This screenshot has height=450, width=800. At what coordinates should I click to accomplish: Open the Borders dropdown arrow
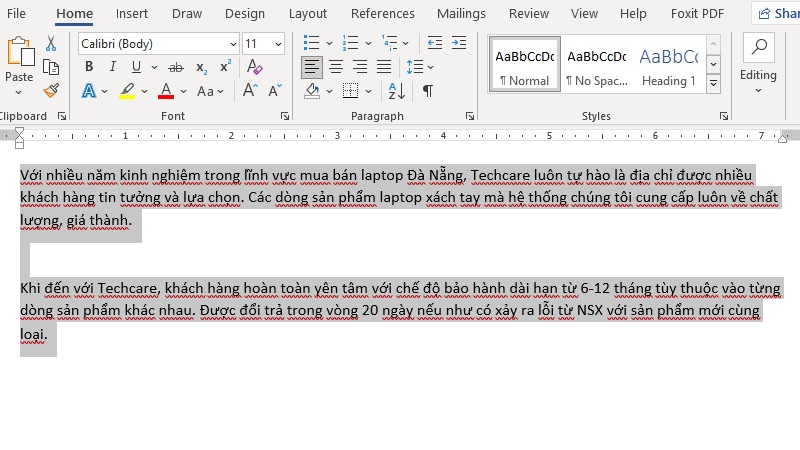pyautogui.click(x=368, y=92)
